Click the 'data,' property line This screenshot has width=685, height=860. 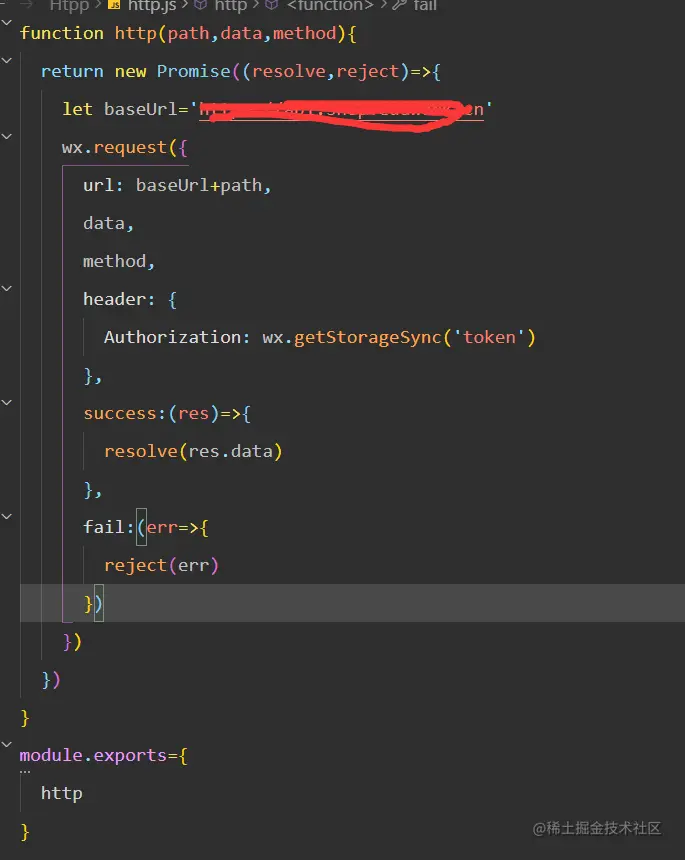point(108,223)
